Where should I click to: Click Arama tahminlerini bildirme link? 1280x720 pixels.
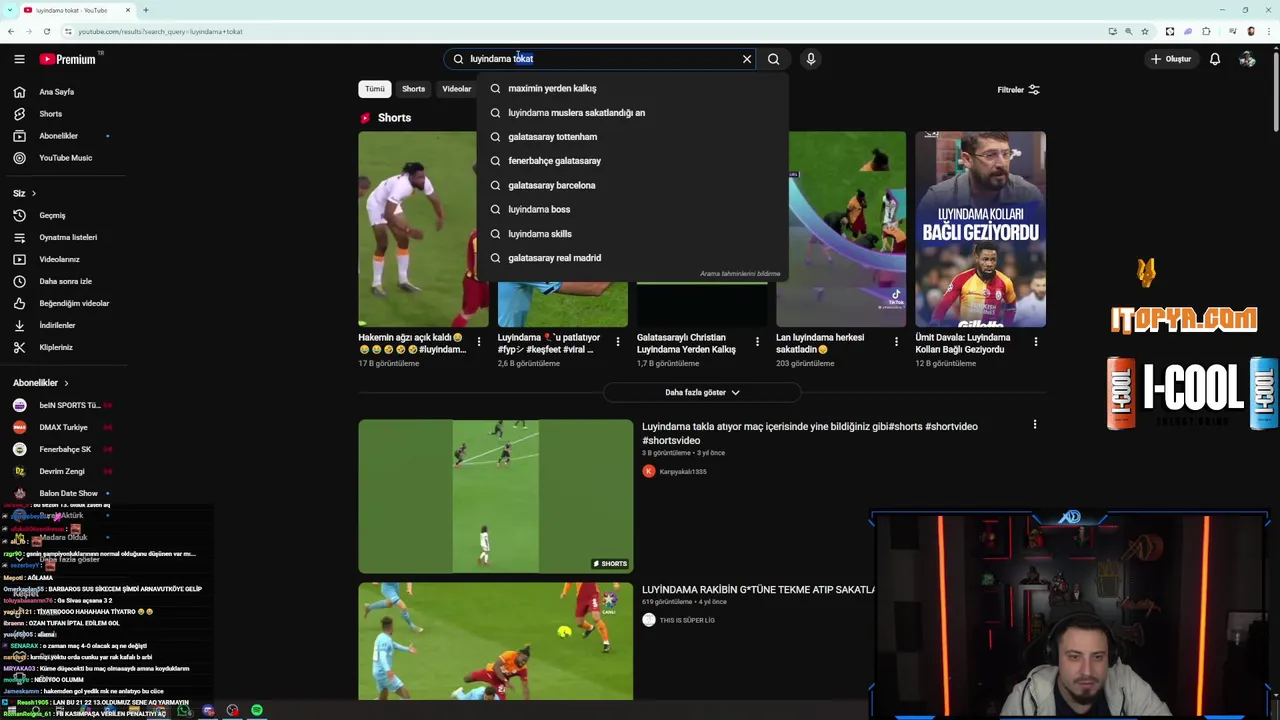click(x=740, y=274)
